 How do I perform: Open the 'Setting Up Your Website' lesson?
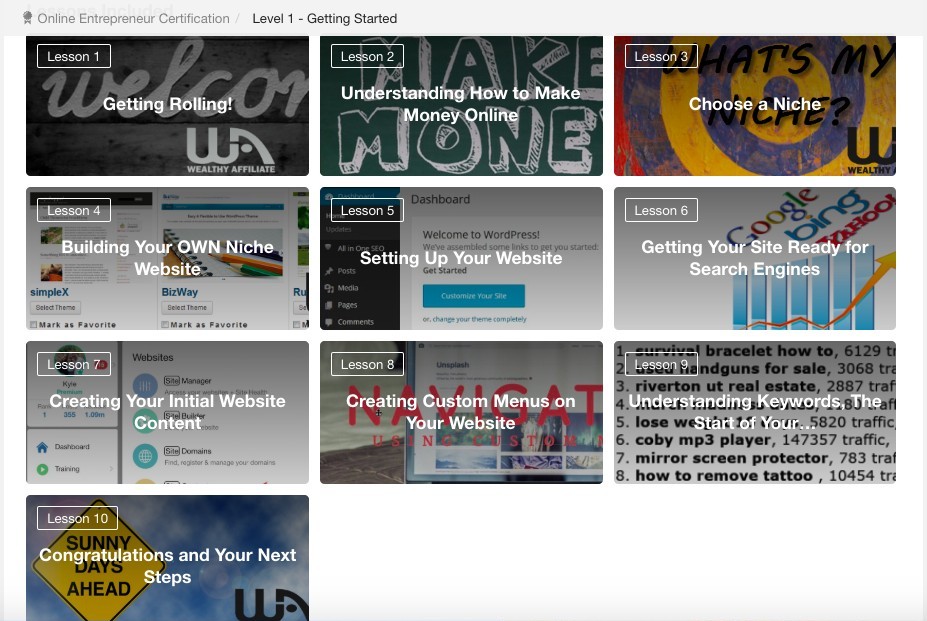[461, 258]
